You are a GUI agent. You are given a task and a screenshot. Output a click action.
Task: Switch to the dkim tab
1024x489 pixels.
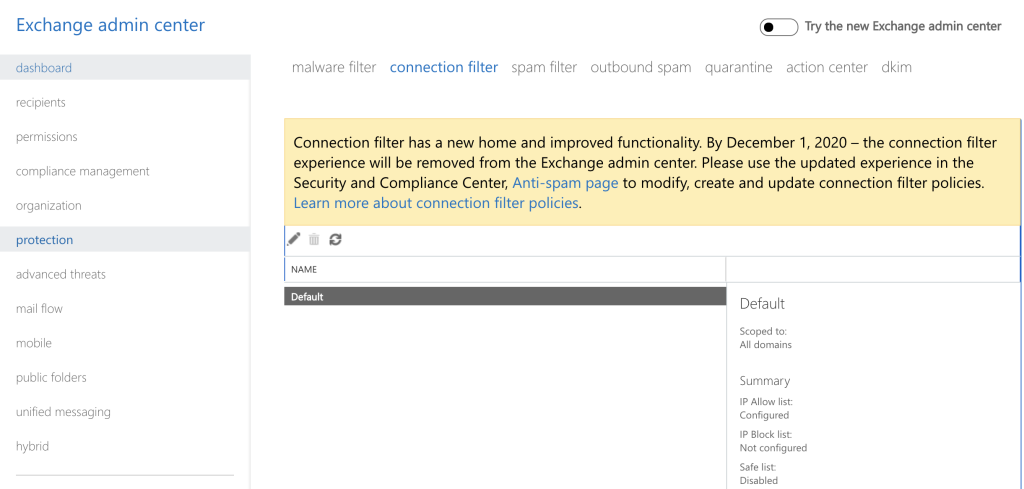[x=896, y=67]
